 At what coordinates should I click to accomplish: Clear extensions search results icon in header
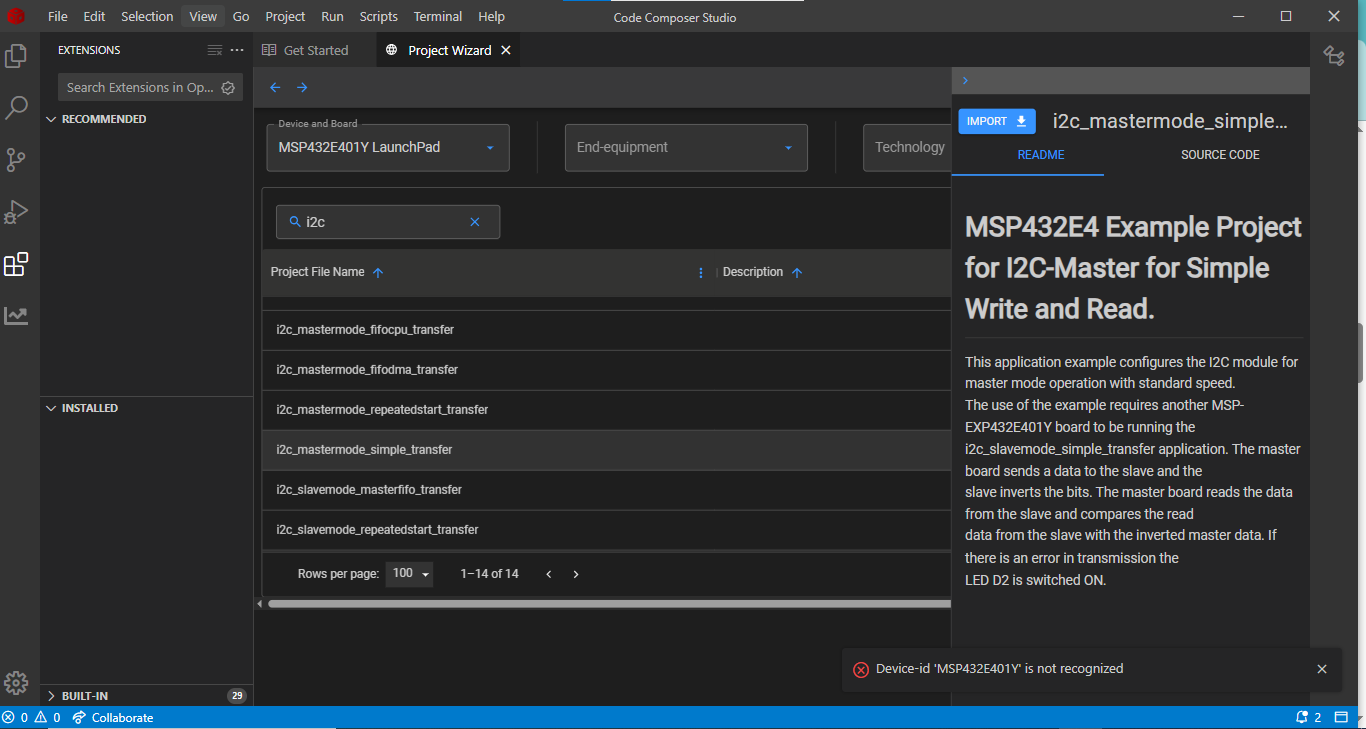(x=214, y=50)
